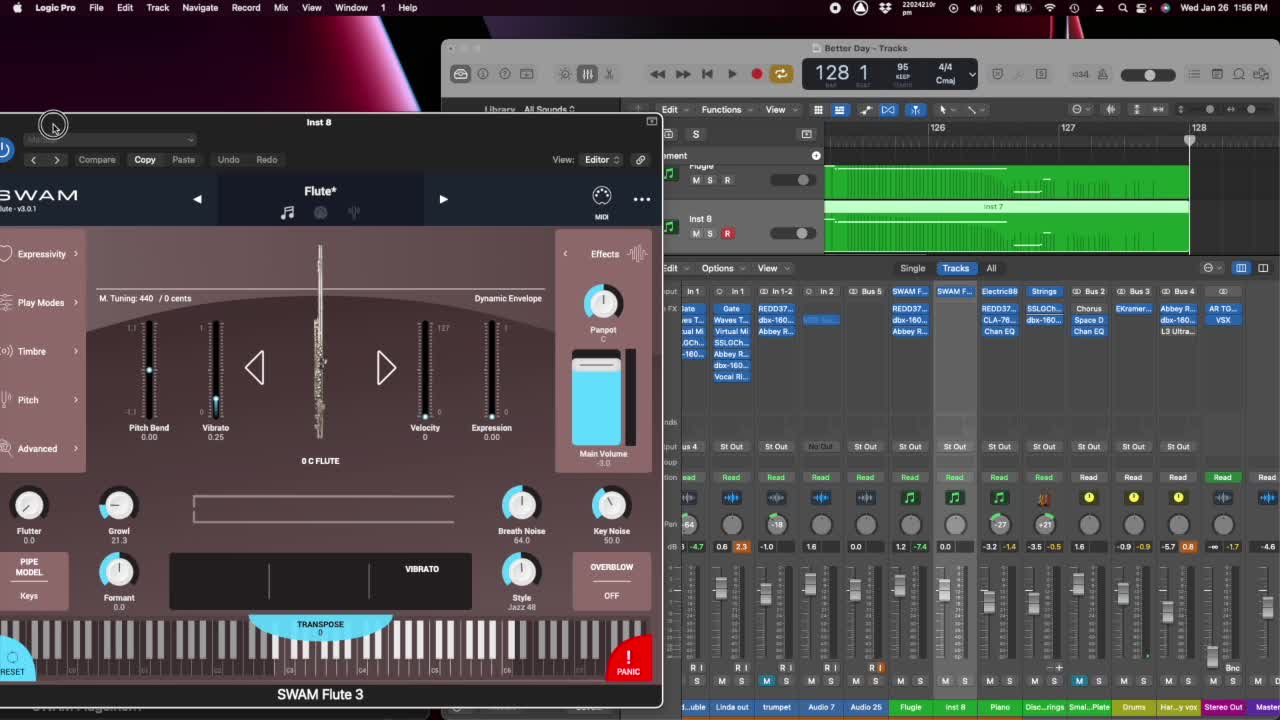Screen dimensions: 1280x720
Task: Click the Compare button
Action: (97, 160)
